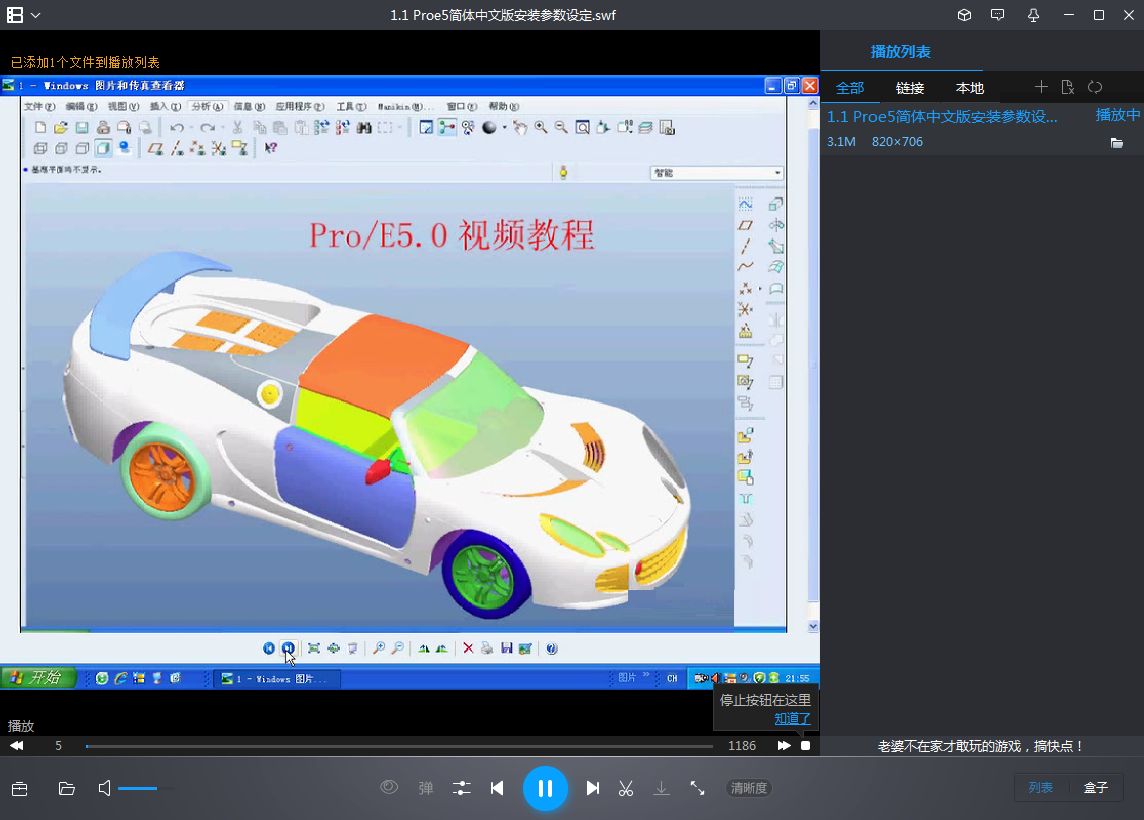1144x820 pixels.
Task: Mute audio by clicking the speaker icon
Action: pos(104,788)
